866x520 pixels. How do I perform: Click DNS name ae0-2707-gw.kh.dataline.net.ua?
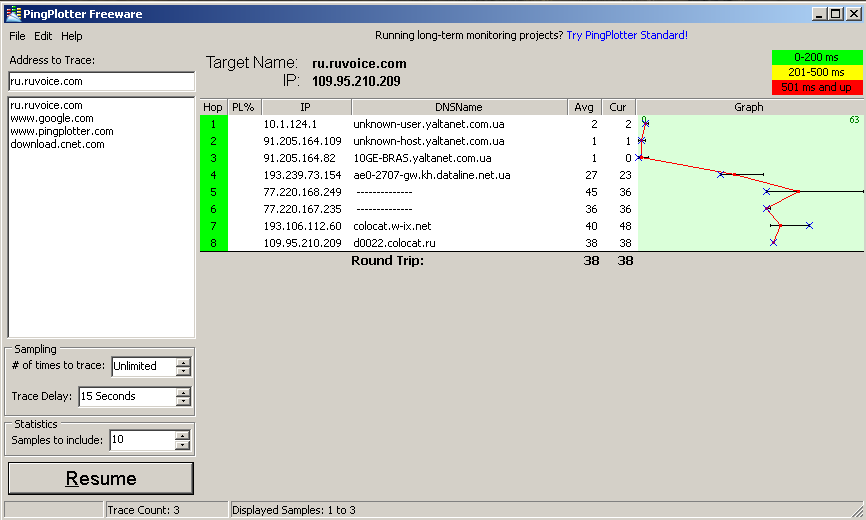[432, 176]
